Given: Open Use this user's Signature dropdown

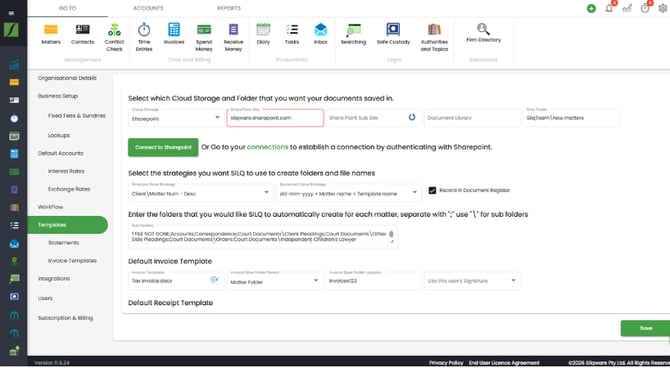Looking at the screenshot, I should coord(472,281).
